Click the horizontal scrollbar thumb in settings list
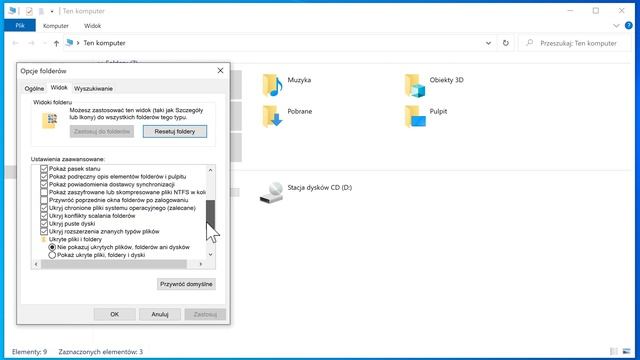Screen dimensions: 640x360 114,264
